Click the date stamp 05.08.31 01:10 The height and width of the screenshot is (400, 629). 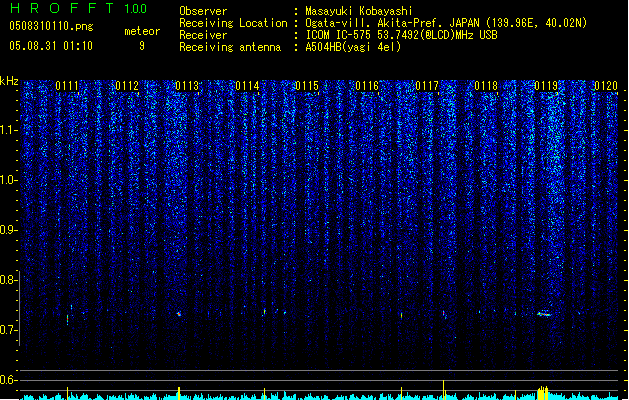tap(51, 46)
